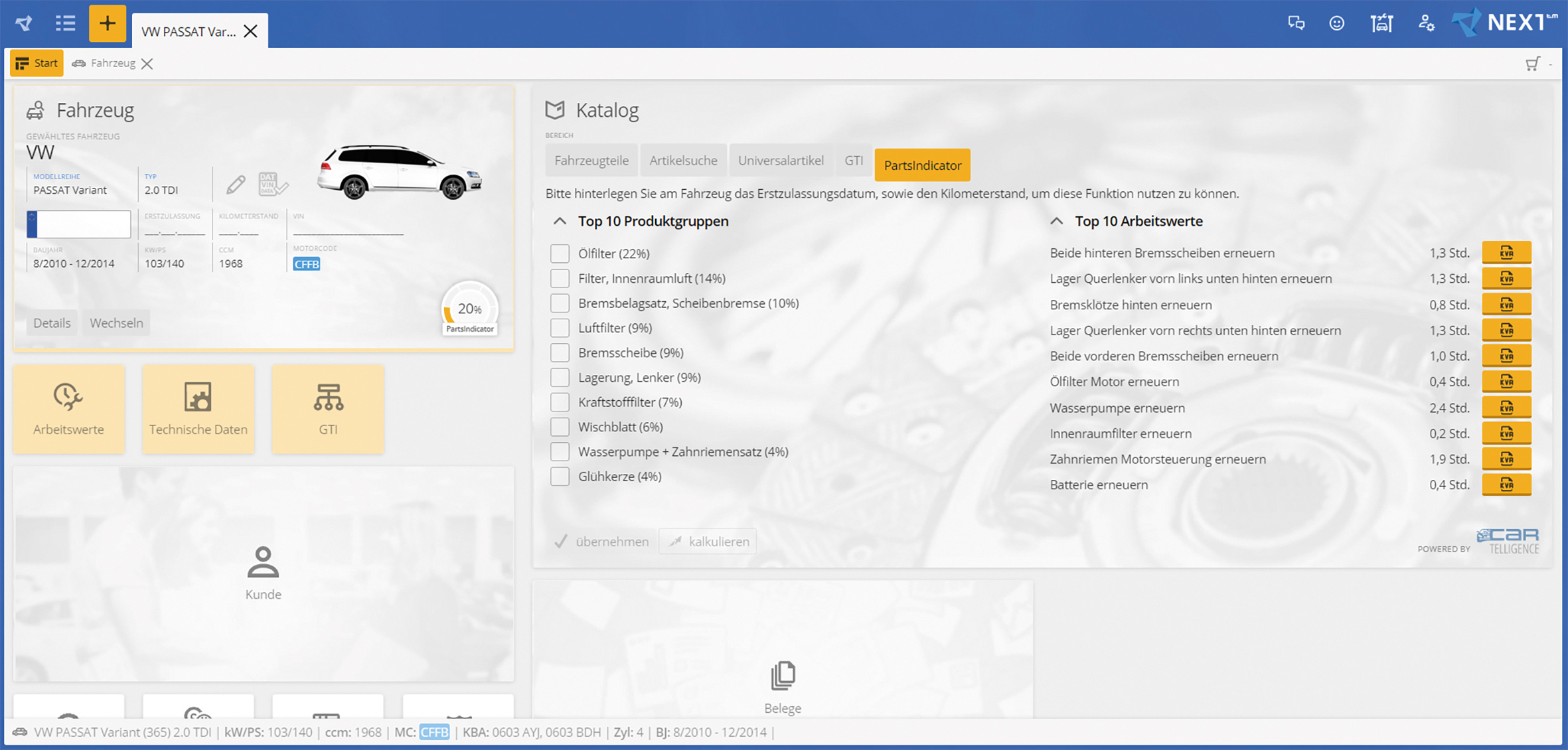Screen dimensions: 1568x750
Task: Check the Ölfilter (22%) checkbox
Action: (x=560, y=254)
